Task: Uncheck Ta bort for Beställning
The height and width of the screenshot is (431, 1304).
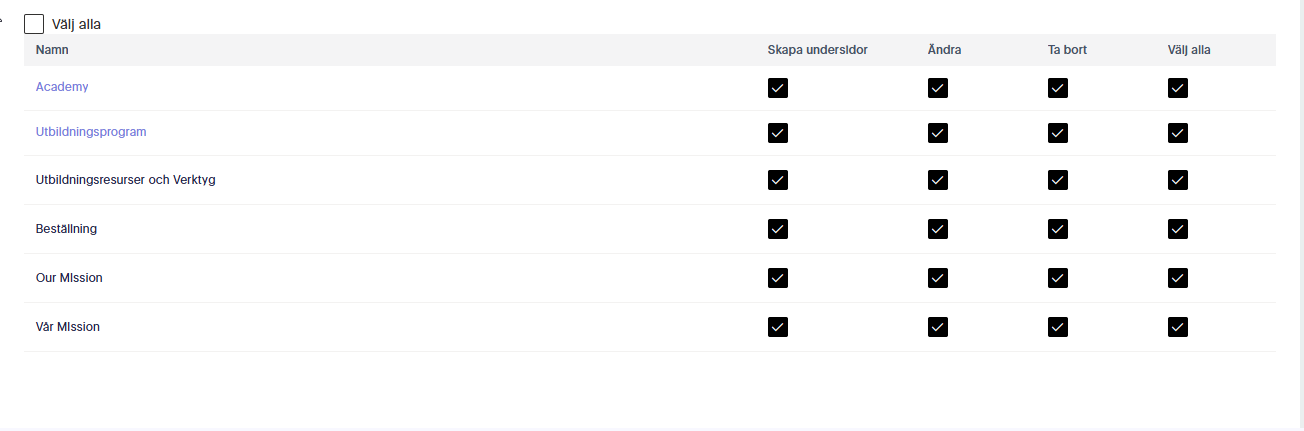Action: click(1058, 229)
